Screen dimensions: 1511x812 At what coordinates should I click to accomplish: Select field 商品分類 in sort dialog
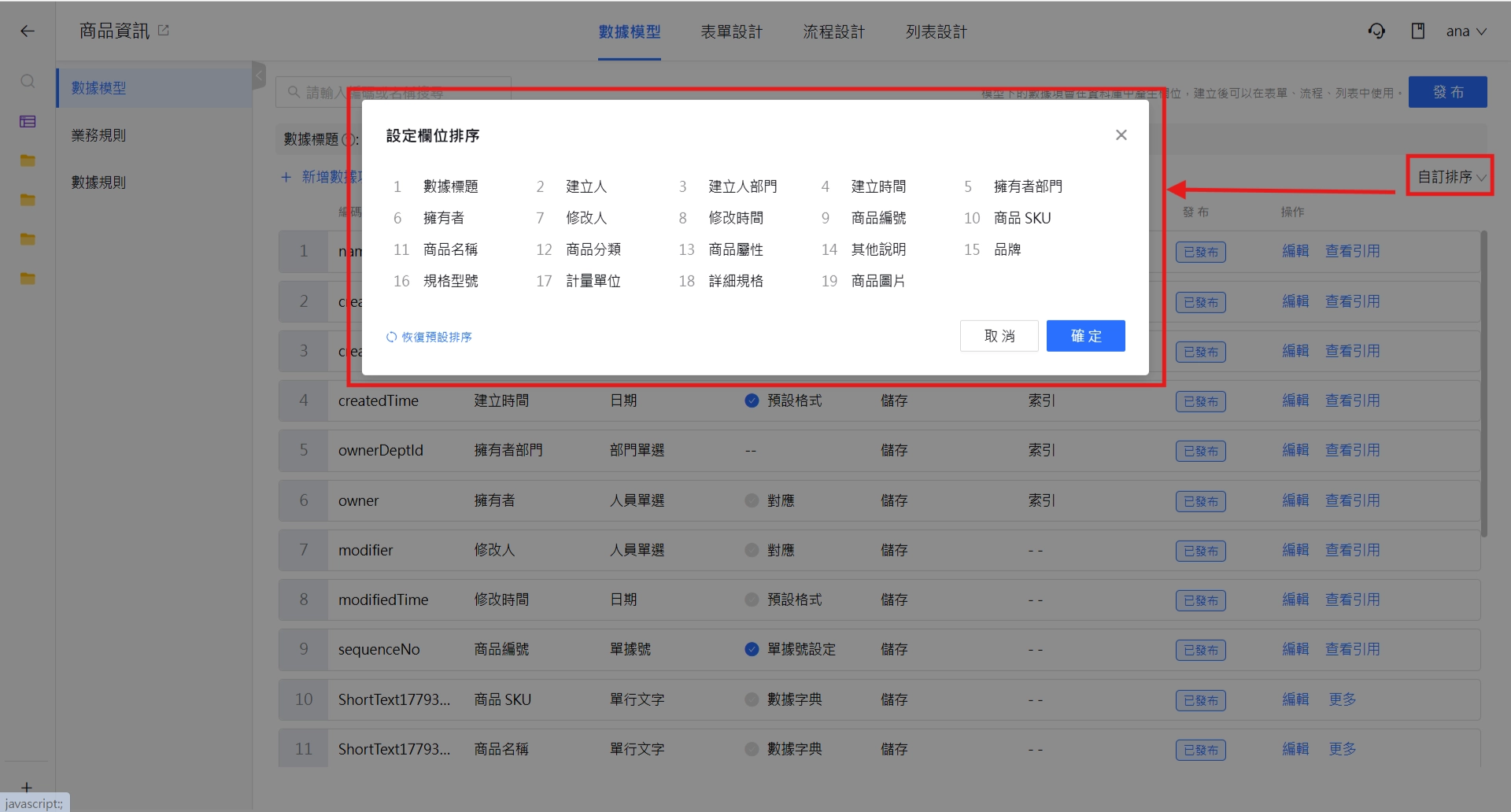(593, 249)
